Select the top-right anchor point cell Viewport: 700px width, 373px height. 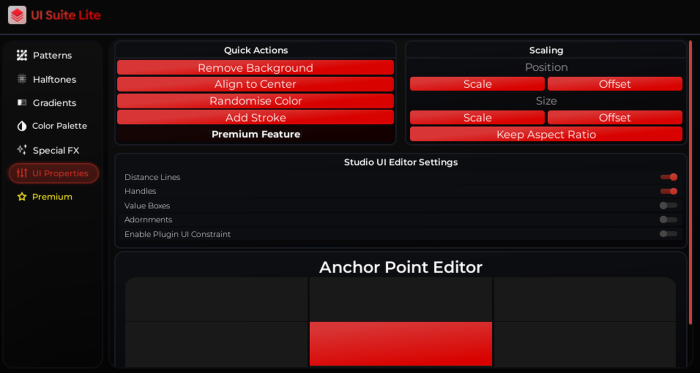point(585,299)
